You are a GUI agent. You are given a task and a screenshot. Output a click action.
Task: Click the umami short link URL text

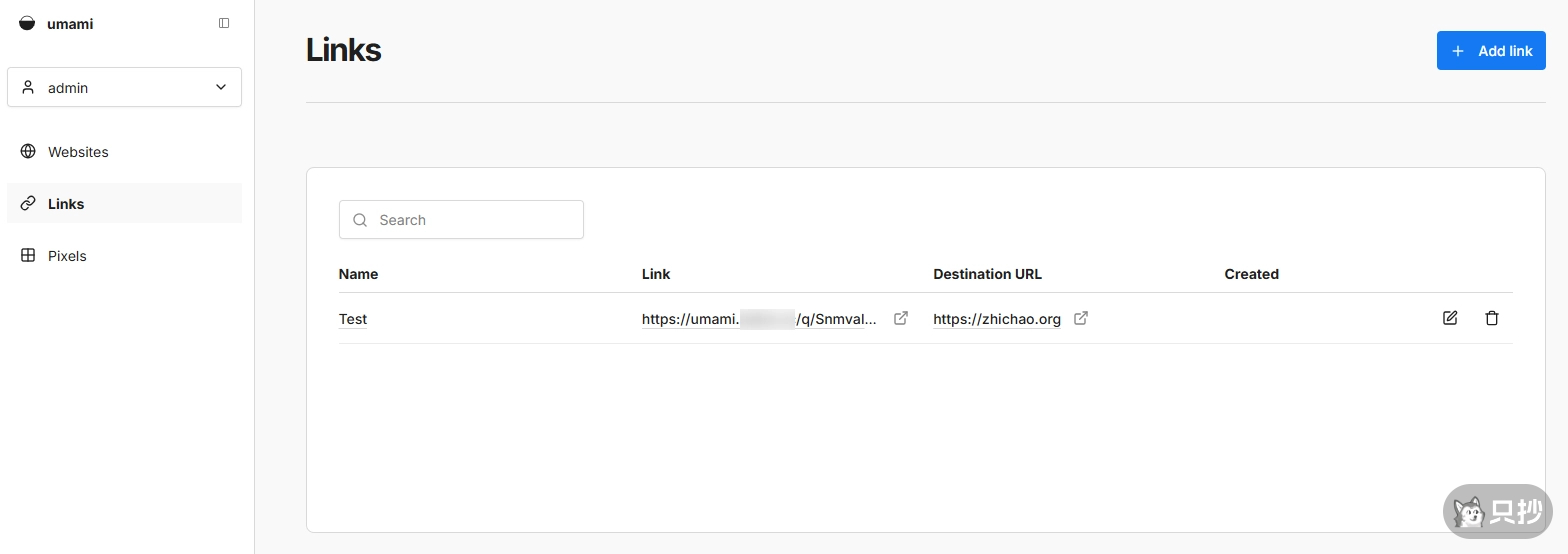[x=759, y=319]
